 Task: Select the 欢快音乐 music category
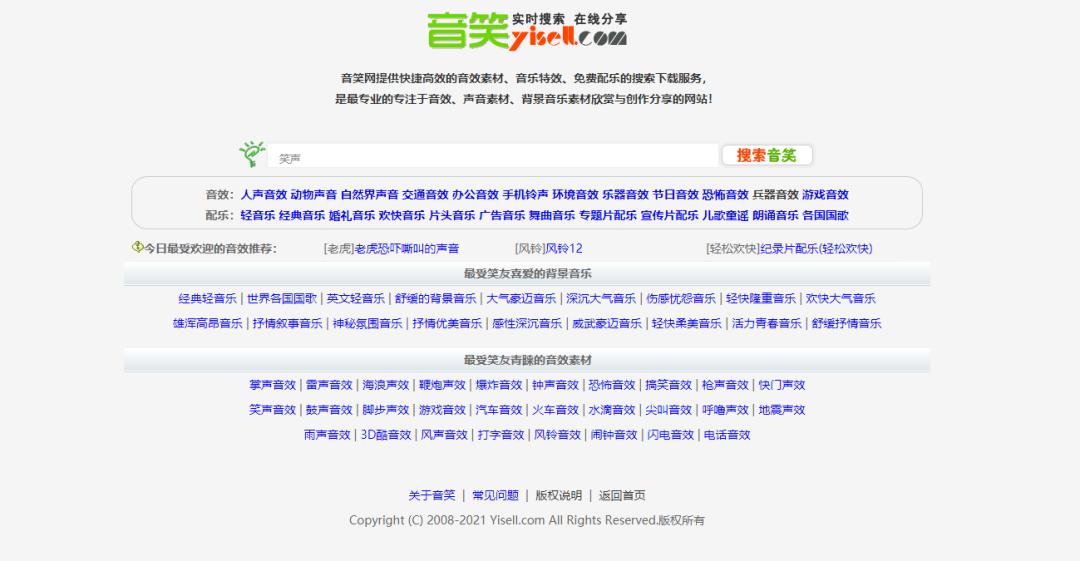click(402, 215)
